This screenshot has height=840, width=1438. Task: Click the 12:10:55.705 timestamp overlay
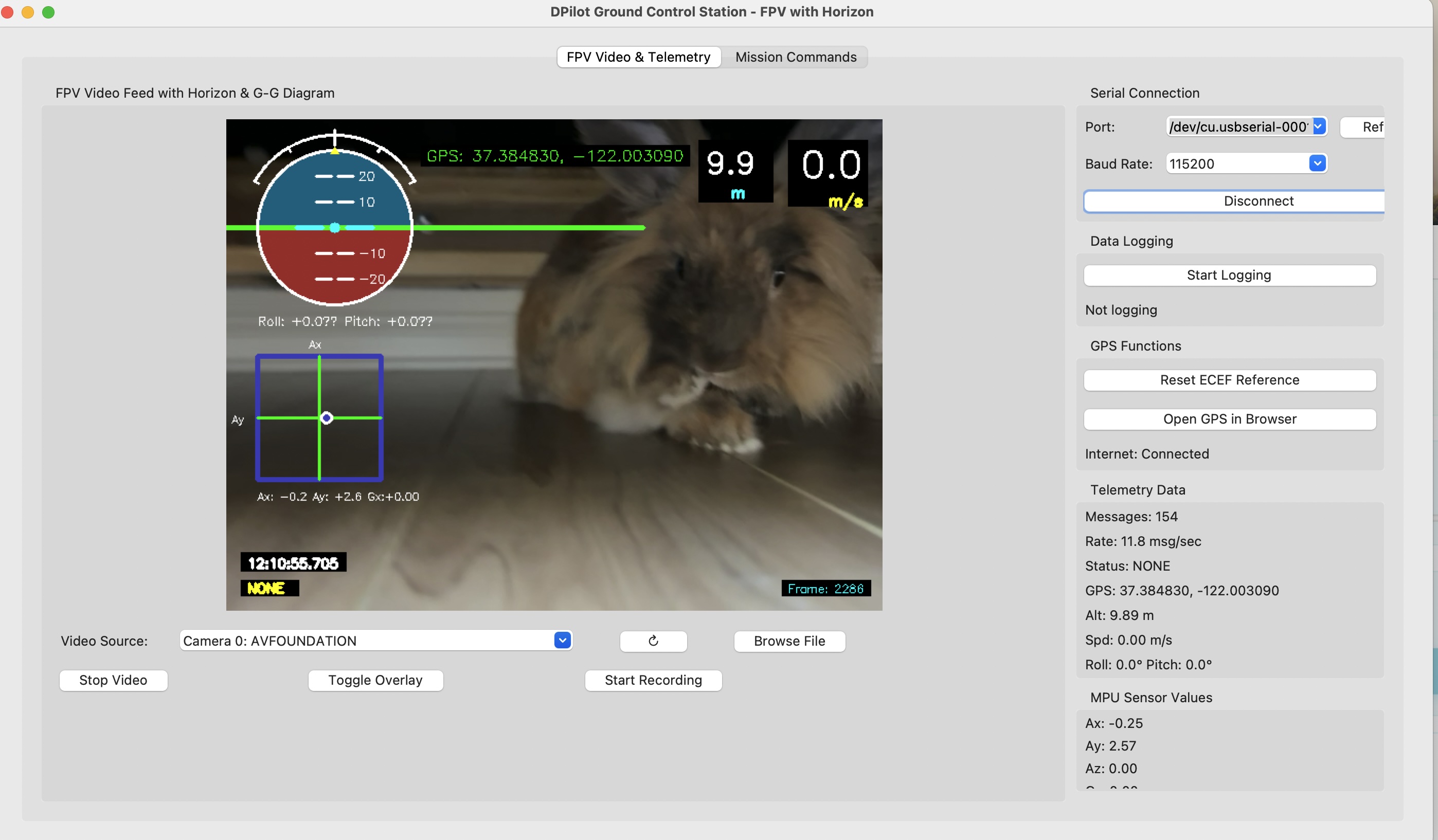293,563
